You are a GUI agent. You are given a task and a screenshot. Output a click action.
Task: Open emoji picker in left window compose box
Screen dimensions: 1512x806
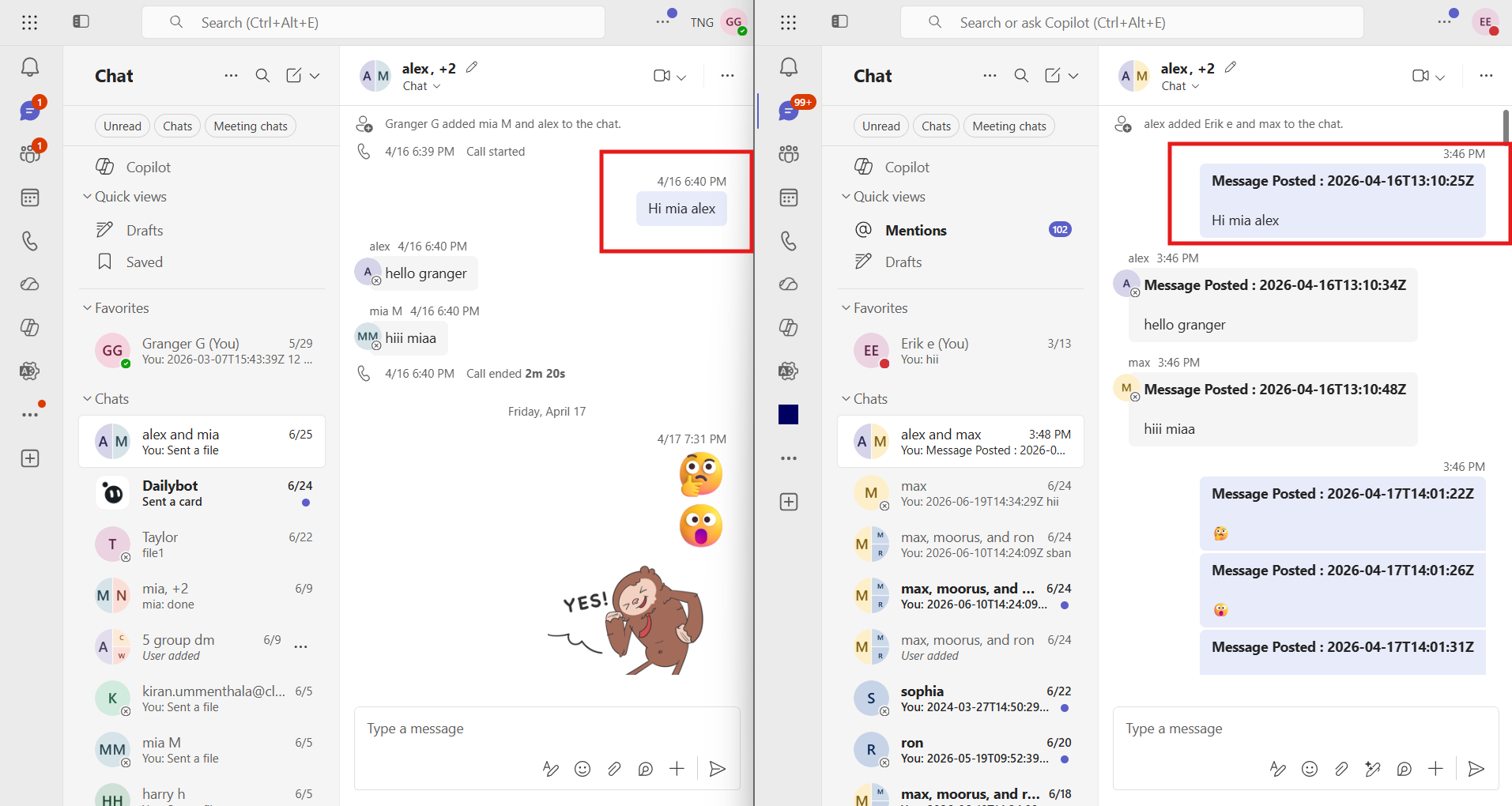583,769
